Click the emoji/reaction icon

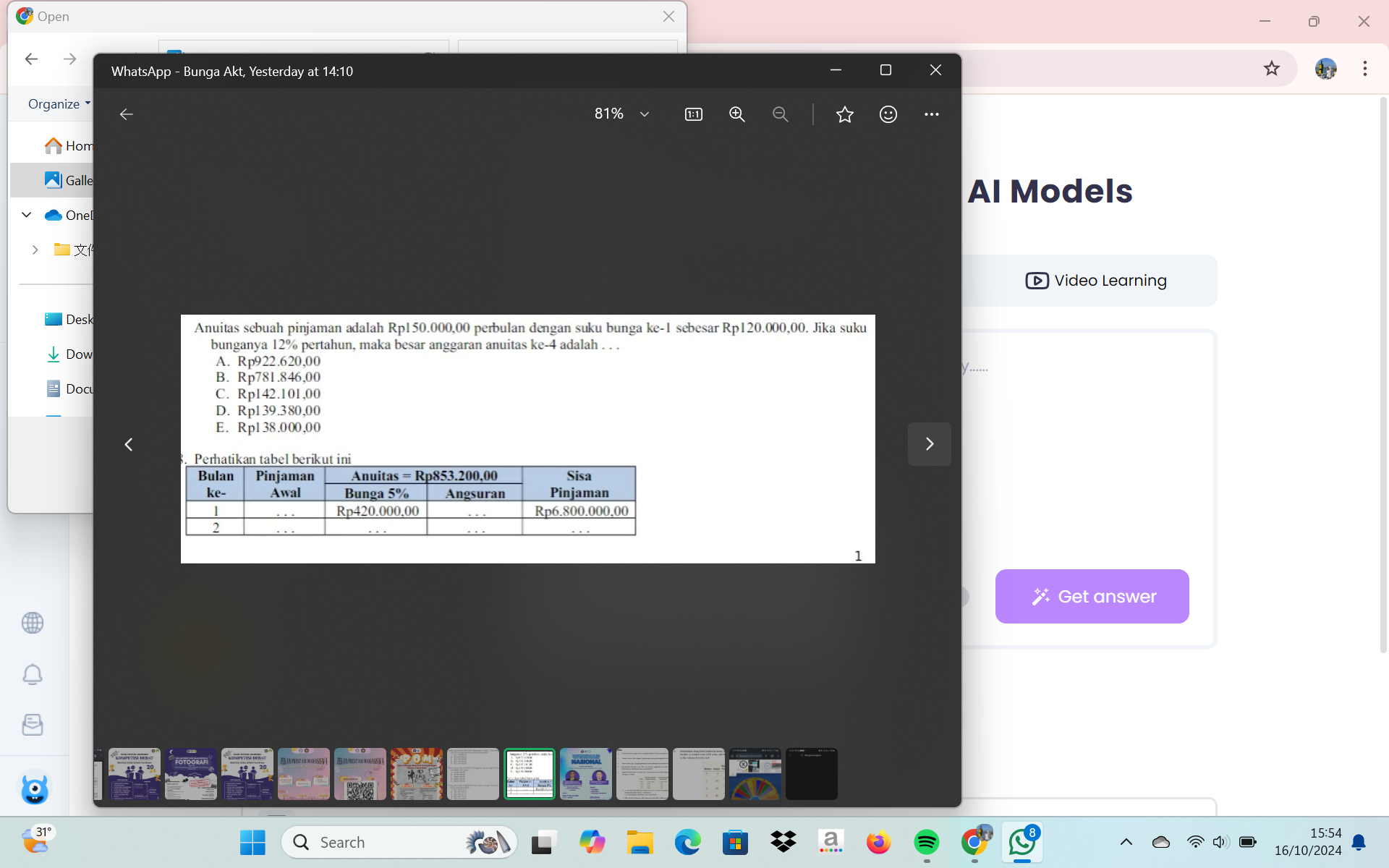(x=888, y=113)
